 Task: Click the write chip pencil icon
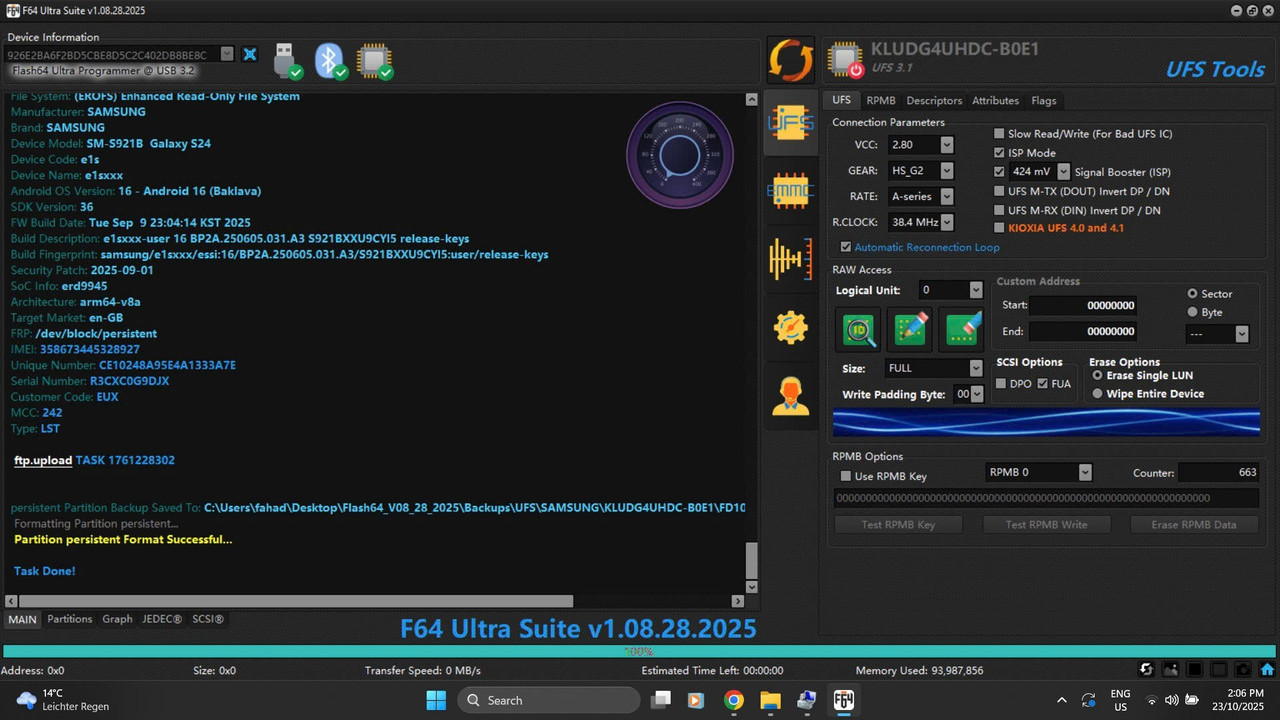(x=911, y=330)
